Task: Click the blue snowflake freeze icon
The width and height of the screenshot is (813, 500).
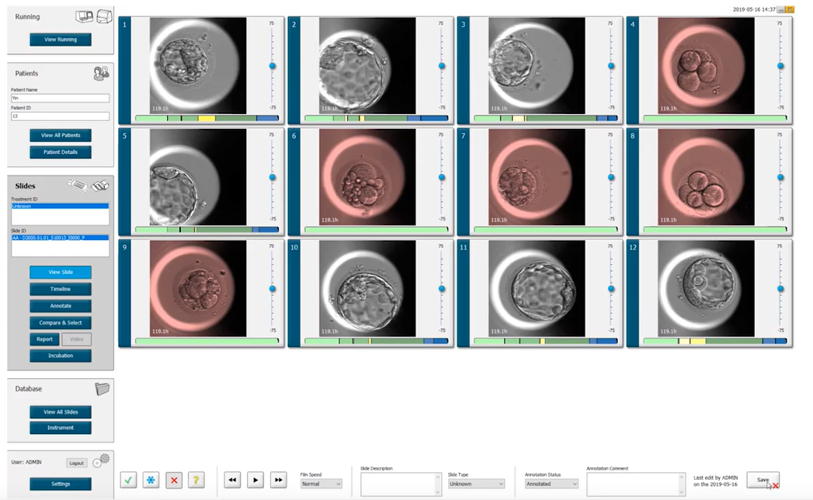Action: coord(151,480)
